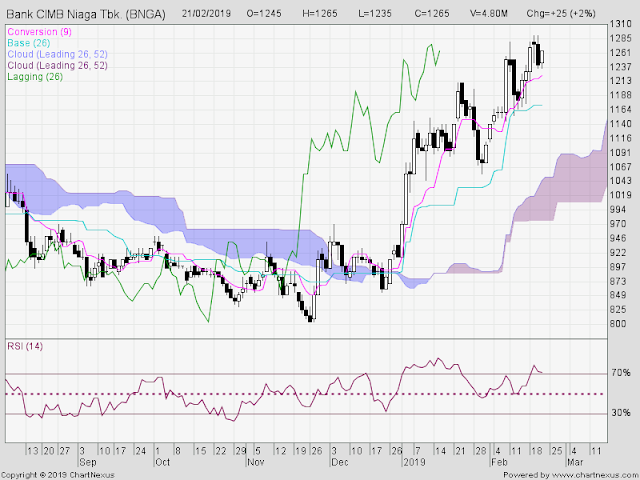Viewport: 640px width, 480px height.
Task: Click the V=4.80M volume value
Action: [x=489, y=13]
